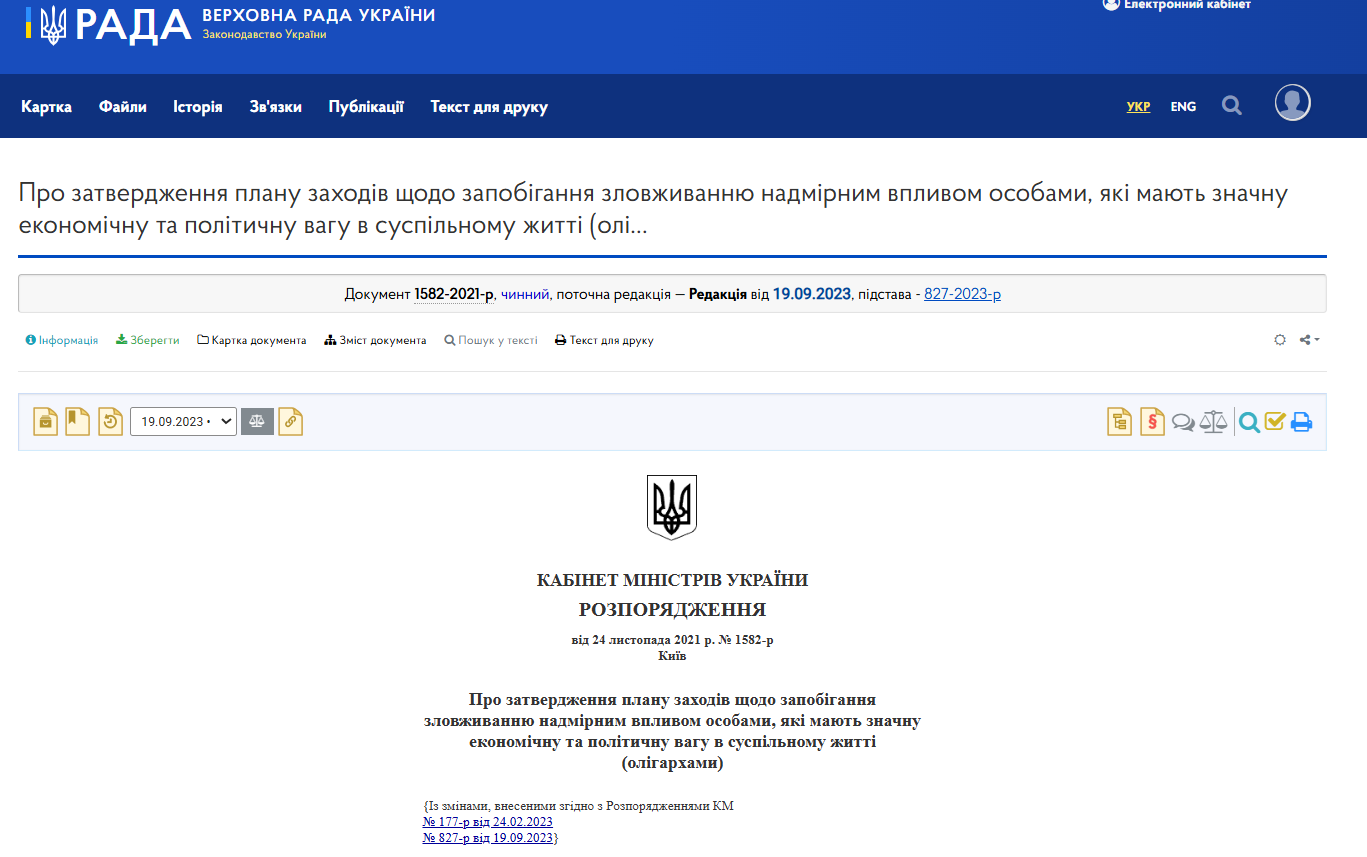
Task: Click the bookmark document icon
Action: coord(77,422)
